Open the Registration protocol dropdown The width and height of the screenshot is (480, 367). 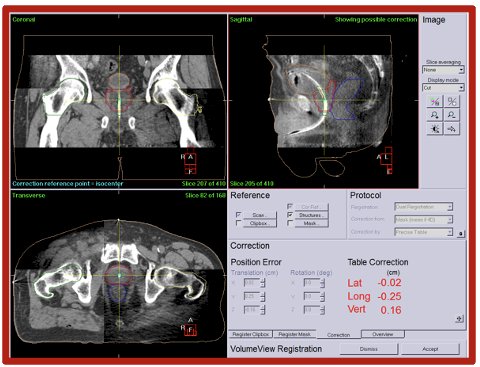423,207
